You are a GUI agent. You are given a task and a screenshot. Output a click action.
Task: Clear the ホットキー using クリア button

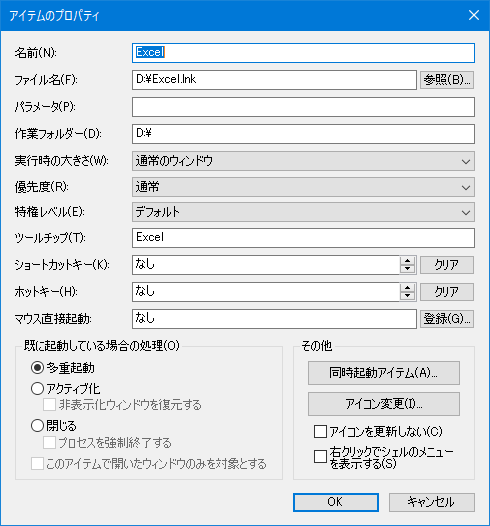447,292
